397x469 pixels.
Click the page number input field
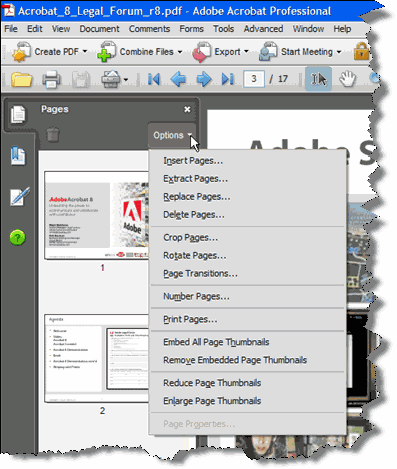[x=254, y=79]
